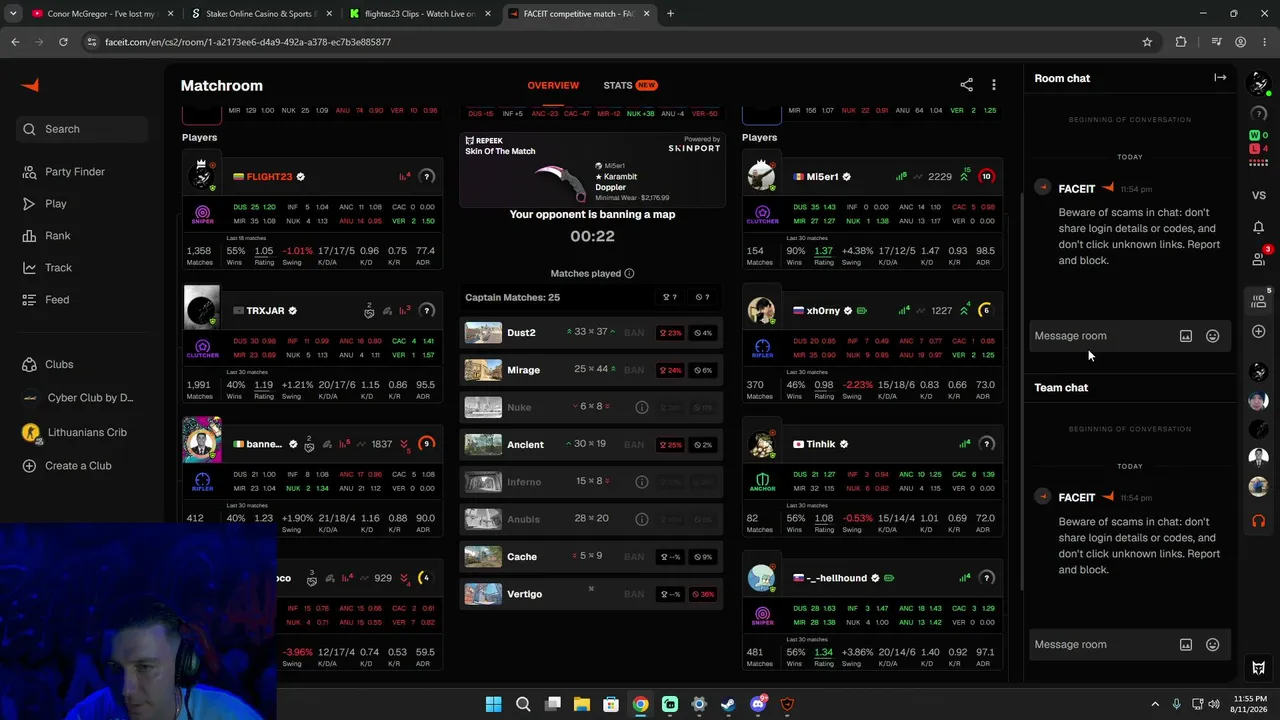The height and width of the screenshot is (720, 1280).
Task: Open Party Finder from the sidebar
Action: tap(74, 172)
